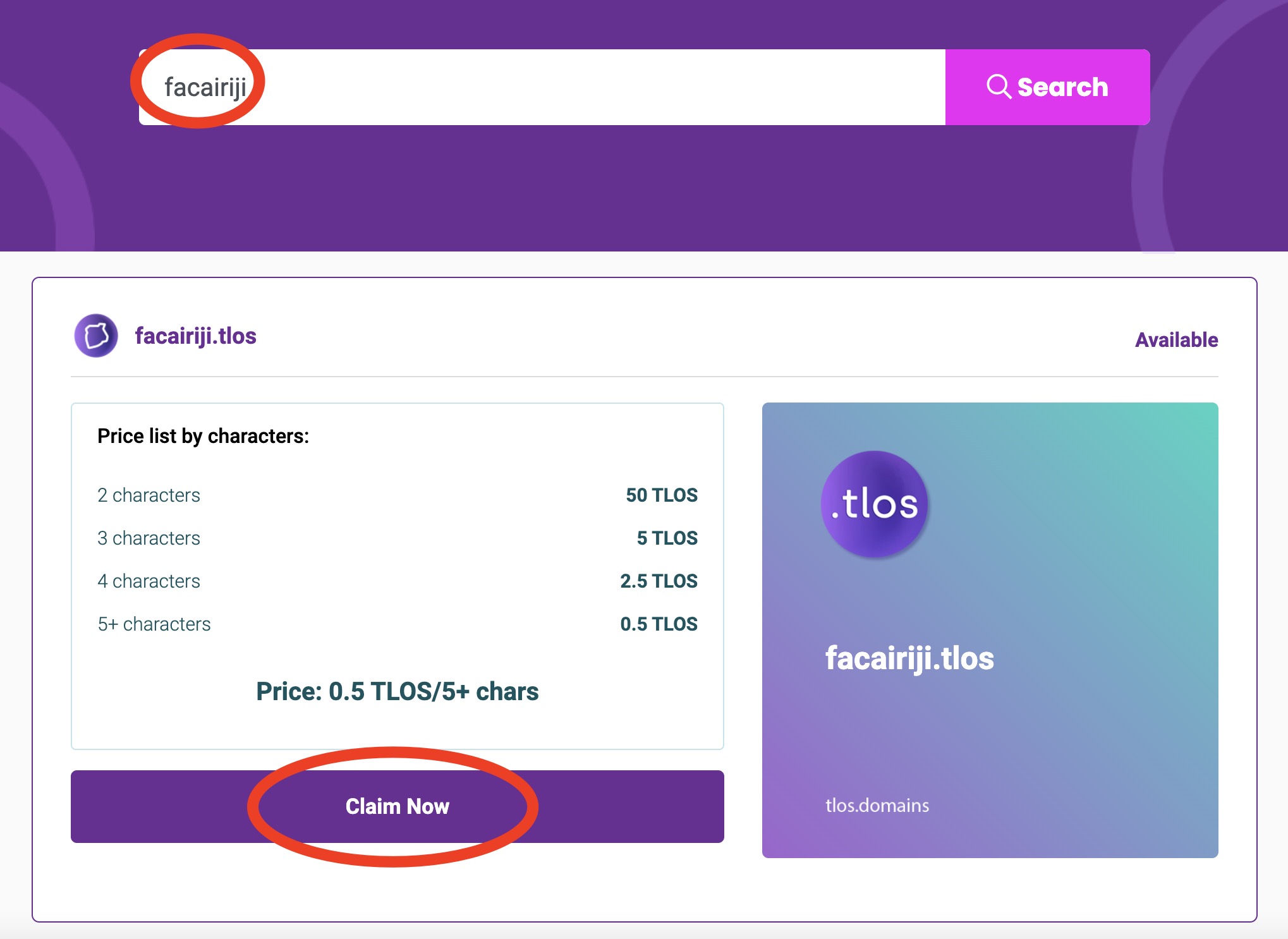Click the 0.5 TLOS price value
This screenshot has width=1288, height=939.
point(659,624)
